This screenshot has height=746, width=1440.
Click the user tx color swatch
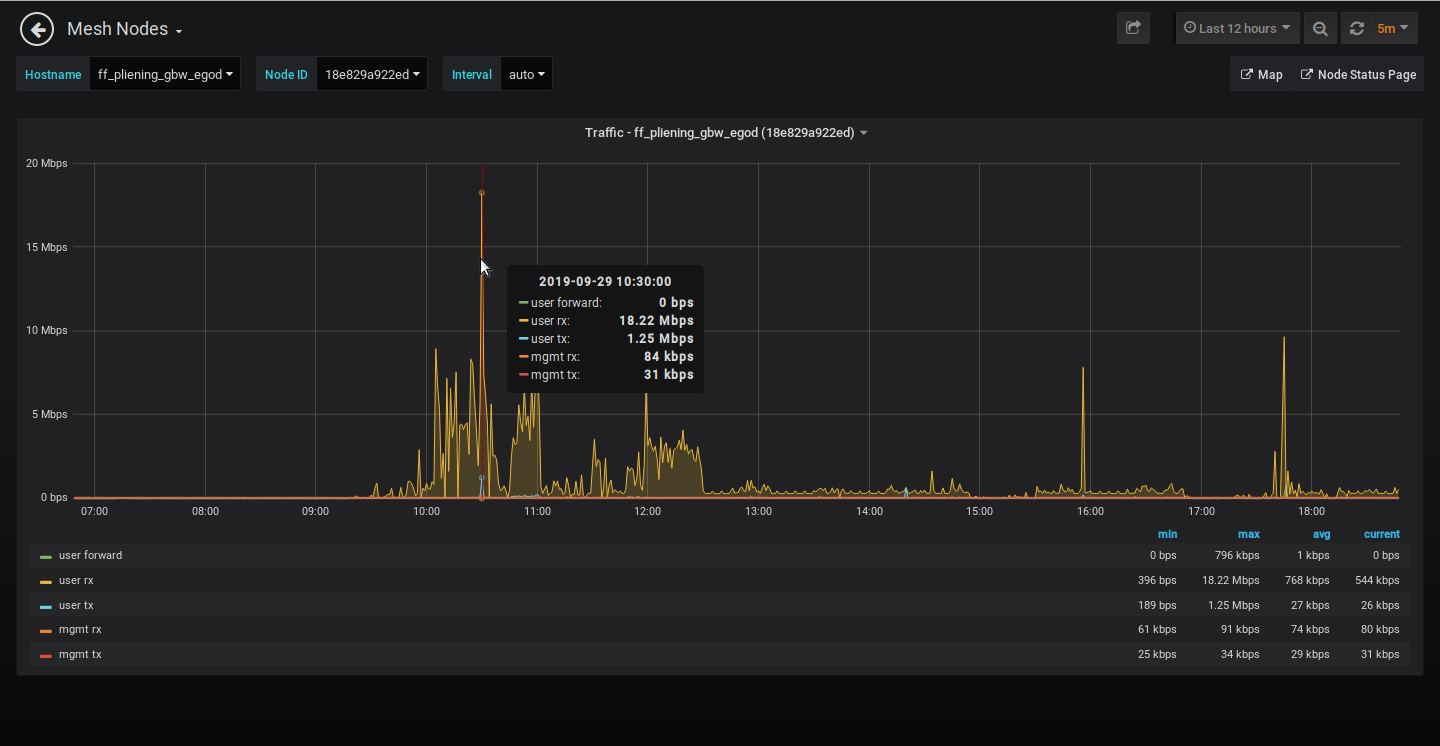46,606
